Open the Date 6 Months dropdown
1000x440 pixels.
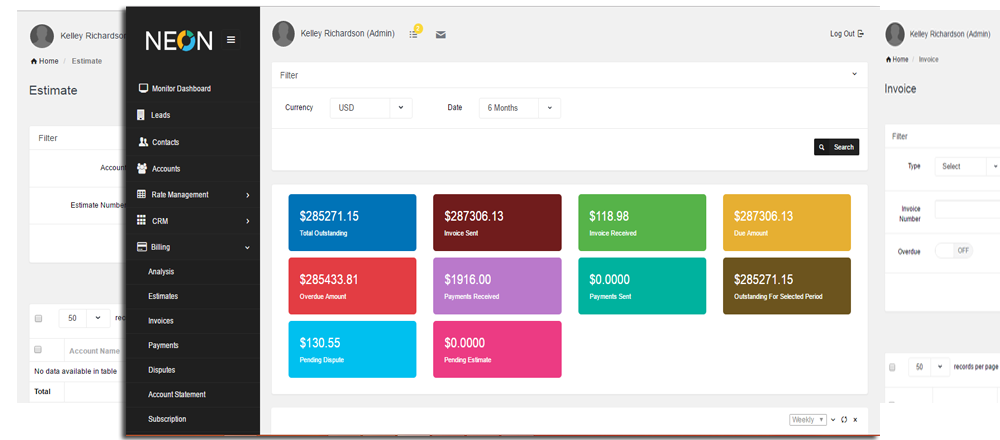(519, 108)
